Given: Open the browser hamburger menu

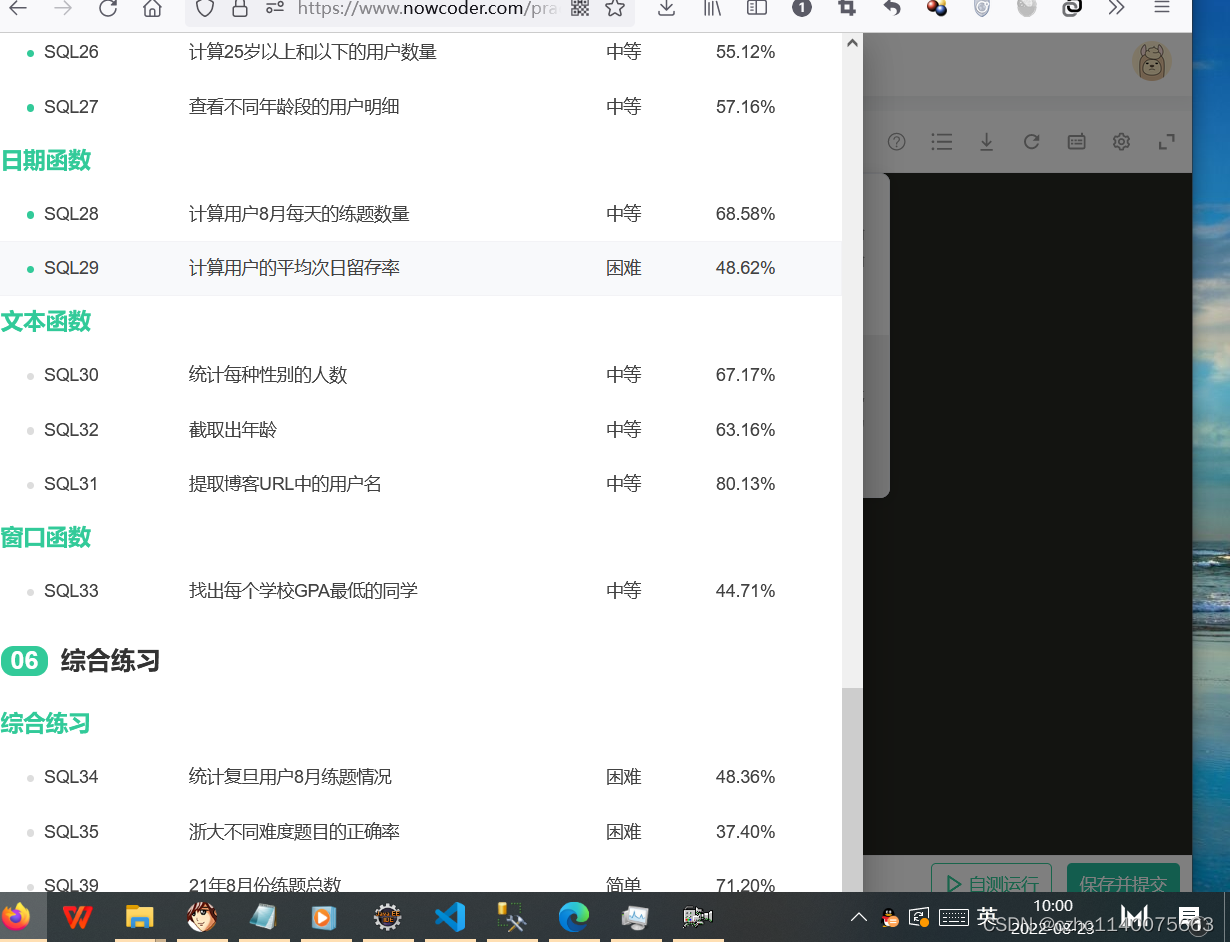Looking at the screenshot, I should (1162, 11).
